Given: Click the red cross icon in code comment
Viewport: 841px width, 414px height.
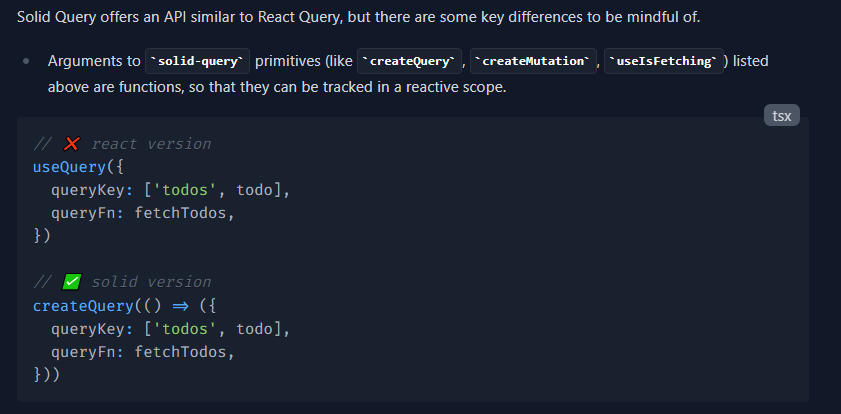Looking at the screenshot, I should (x=72, y=144).
